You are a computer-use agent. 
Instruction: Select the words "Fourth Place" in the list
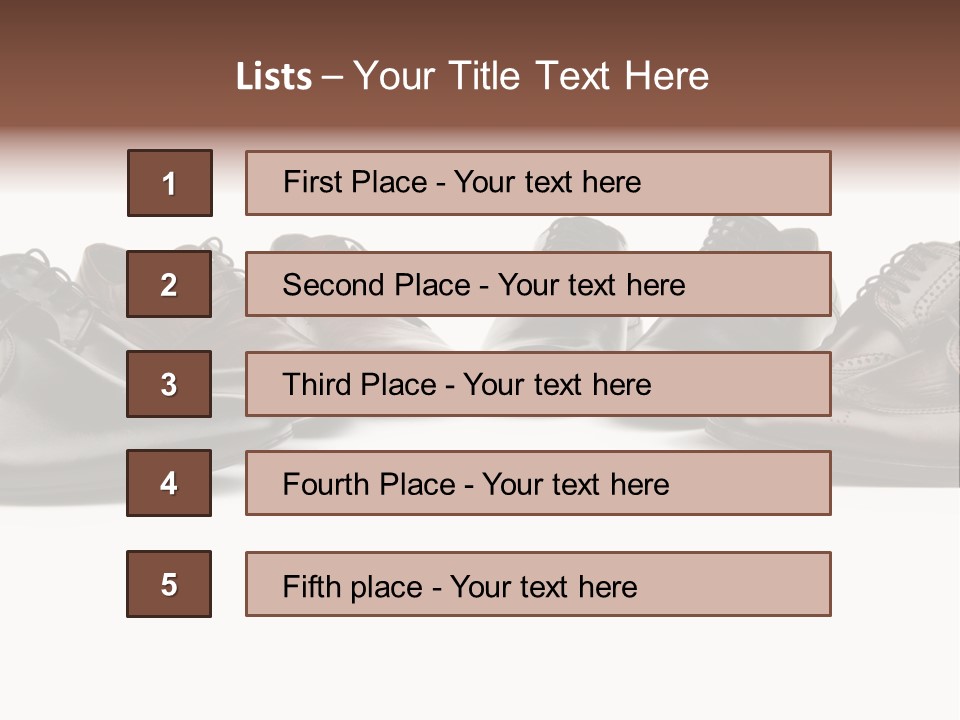[367, 485]
